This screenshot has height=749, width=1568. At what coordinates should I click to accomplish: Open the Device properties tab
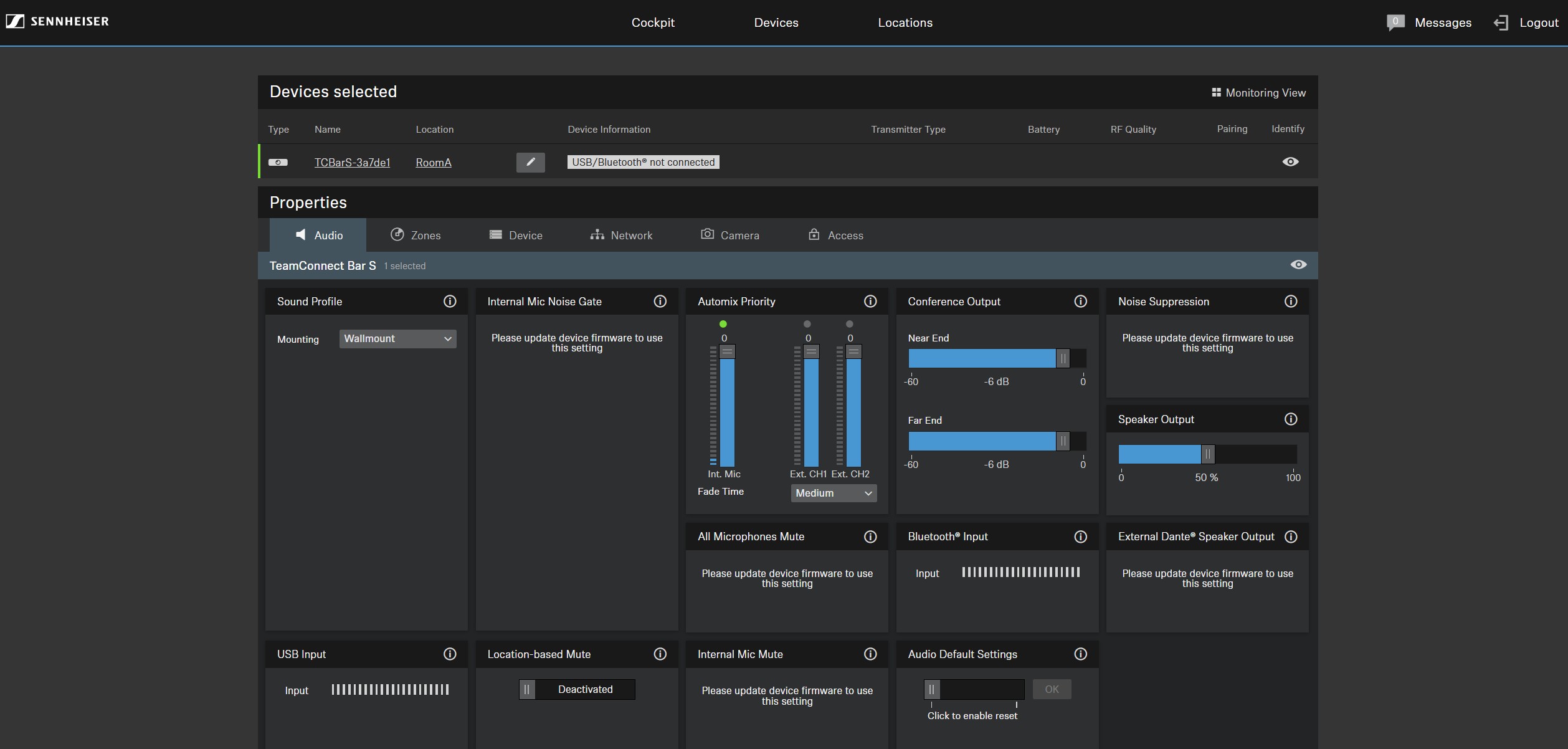click(516, 235)
